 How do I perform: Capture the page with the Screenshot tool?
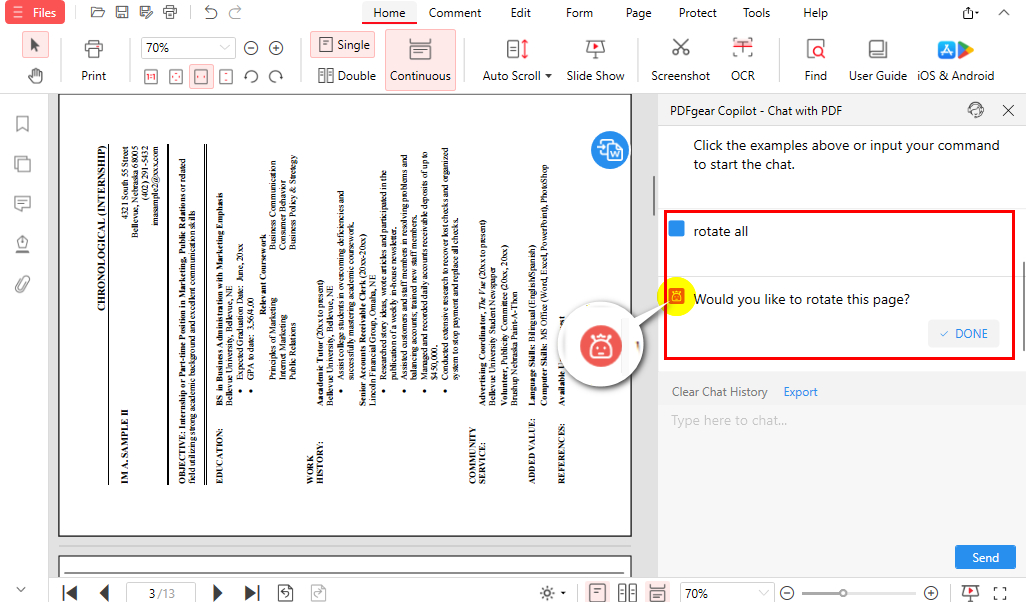pos(680,58)
